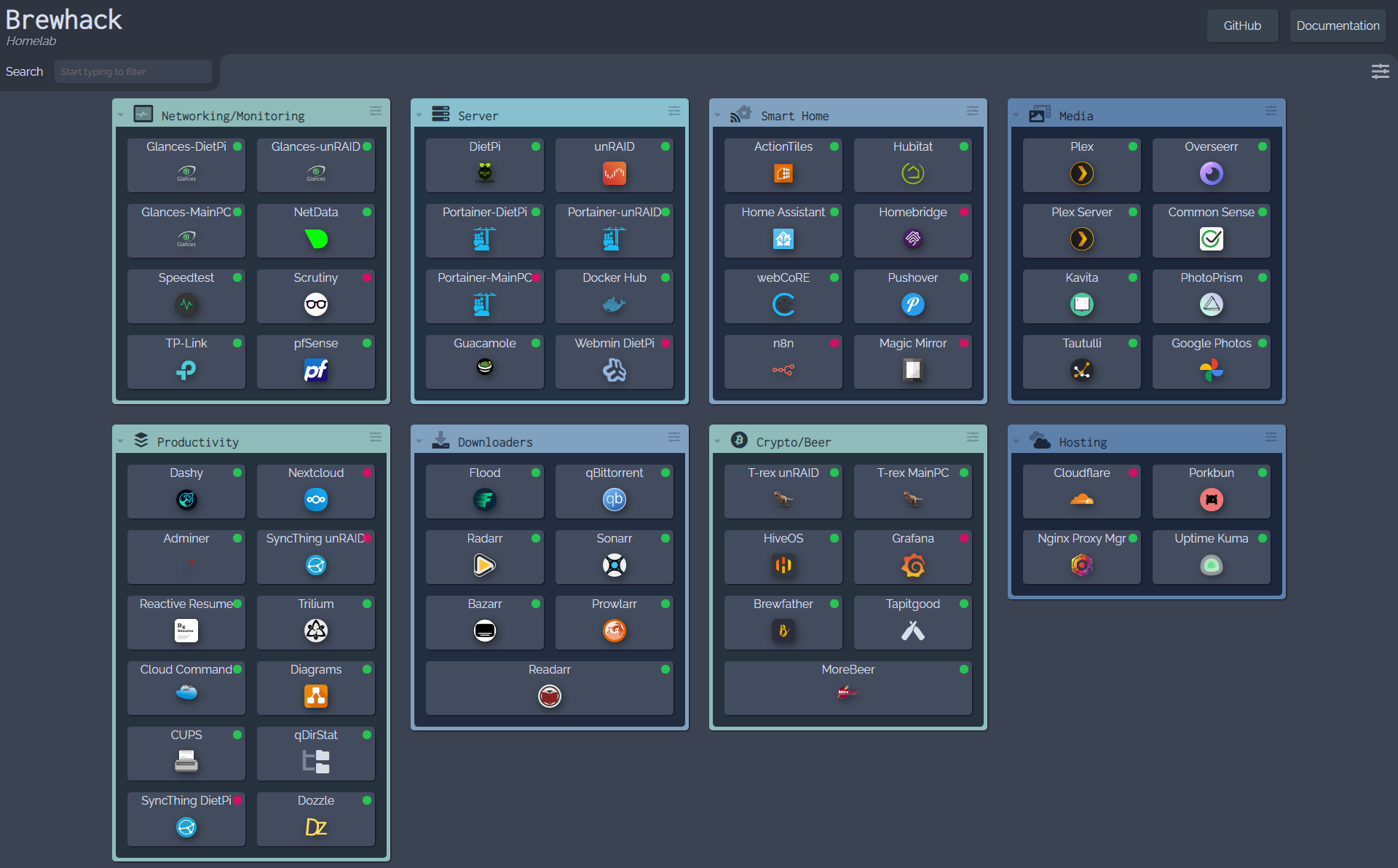
Task: Click the GitHub button
Action: [x=1241, y=26]
